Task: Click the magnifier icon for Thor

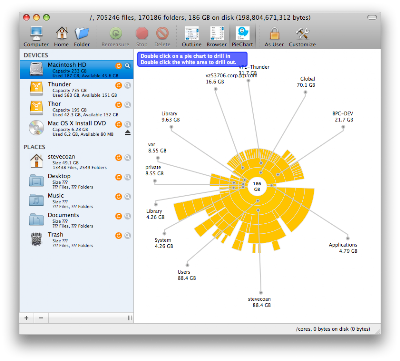Action: [x=127, y=105]
